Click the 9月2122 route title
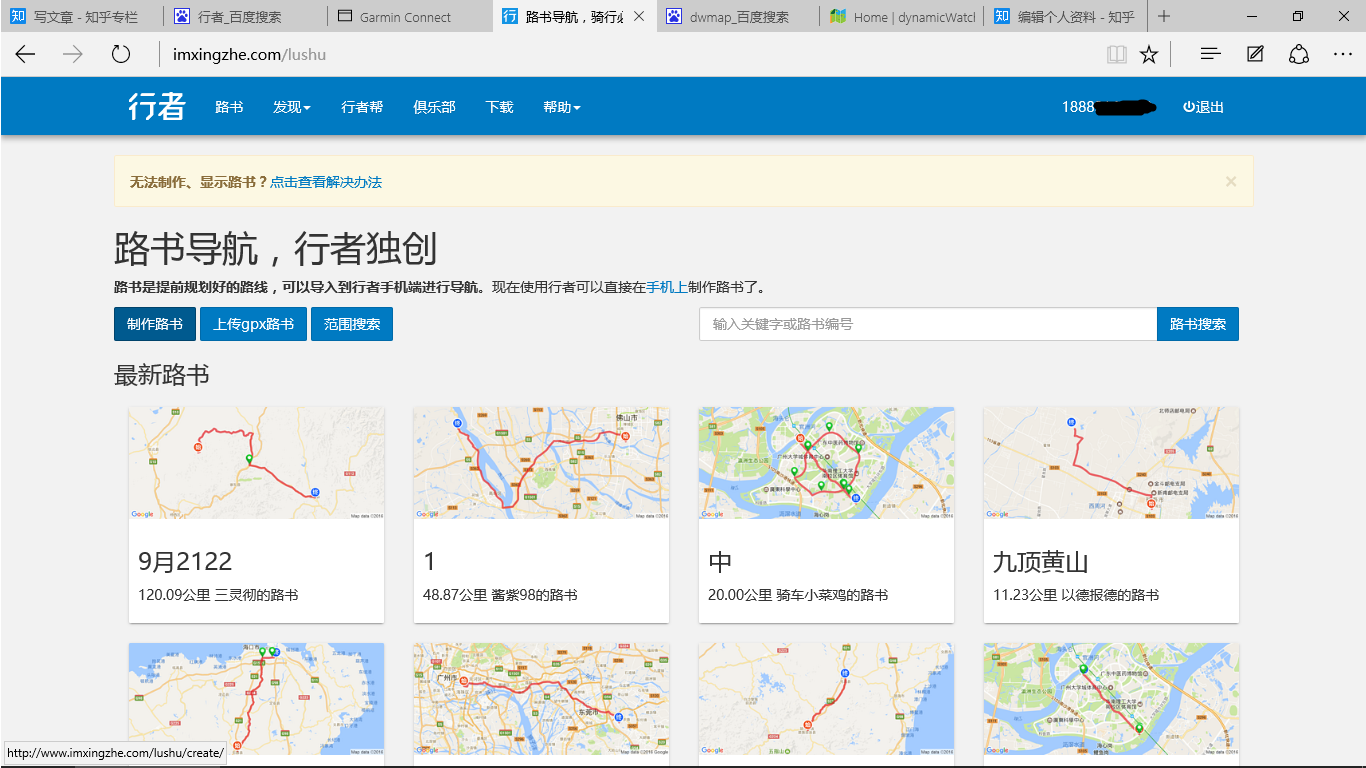The image size is (1366, 768). coord(185,562)
